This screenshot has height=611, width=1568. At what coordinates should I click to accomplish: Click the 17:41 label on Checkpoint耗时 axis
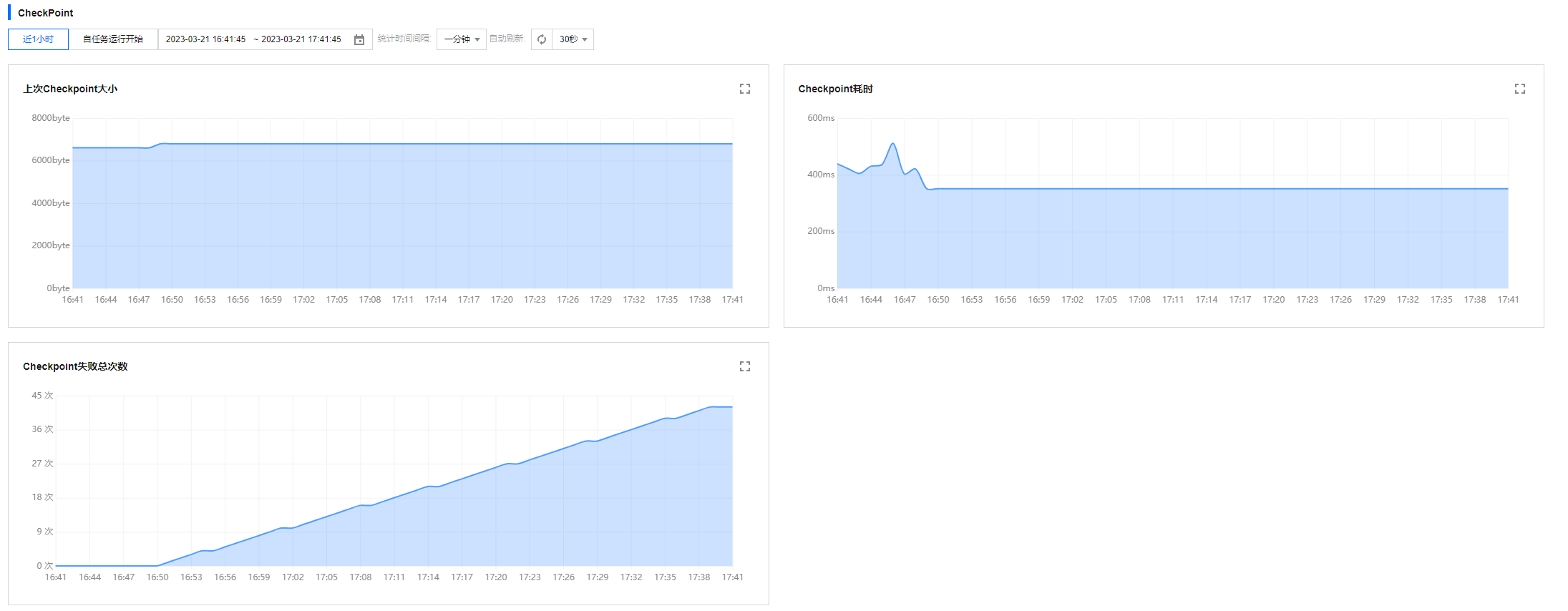[x=1508, y=300]
